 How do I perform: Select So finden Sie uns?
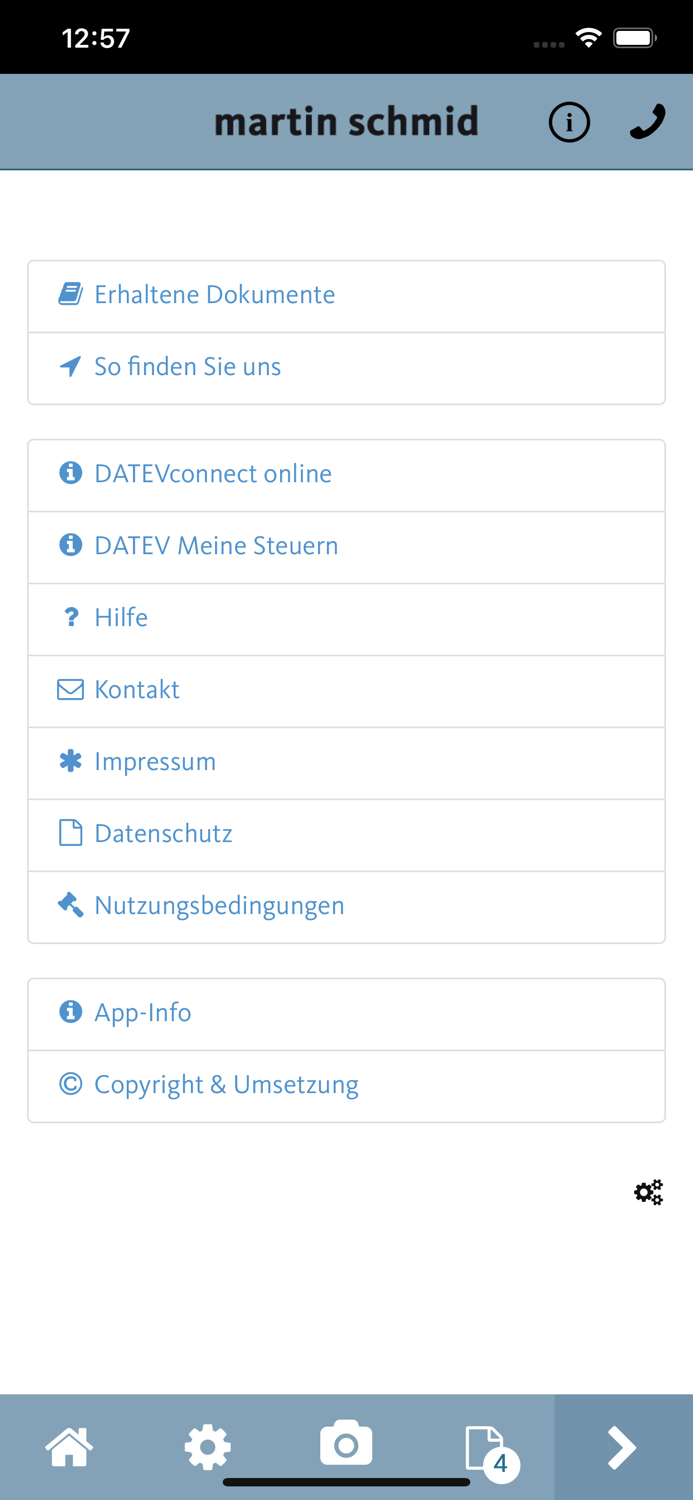346,368
